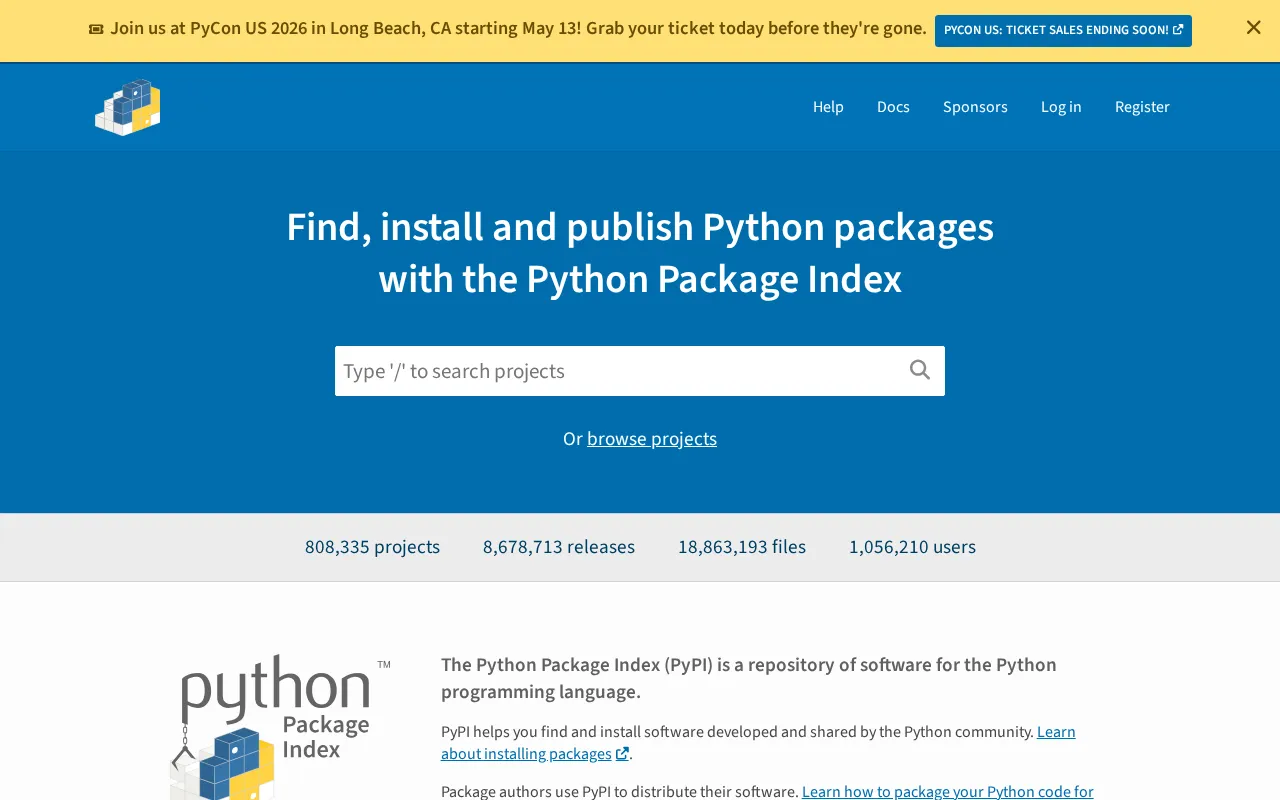Click the PyPI repository description paragraph
Image resolution: width=1280 pixels, height=800 pixels.
[x=749, y=678]
